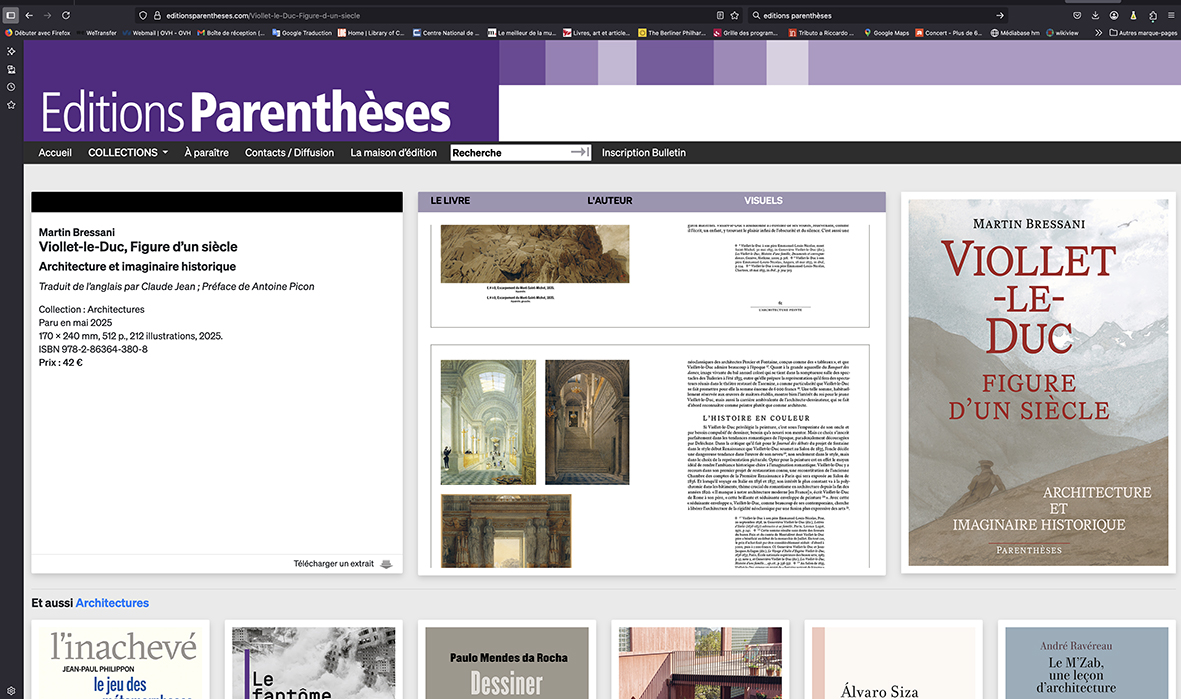Open the Google Traduction bookmark
This screenshot has height=699, width=1181.
click(x=302, y=33)
